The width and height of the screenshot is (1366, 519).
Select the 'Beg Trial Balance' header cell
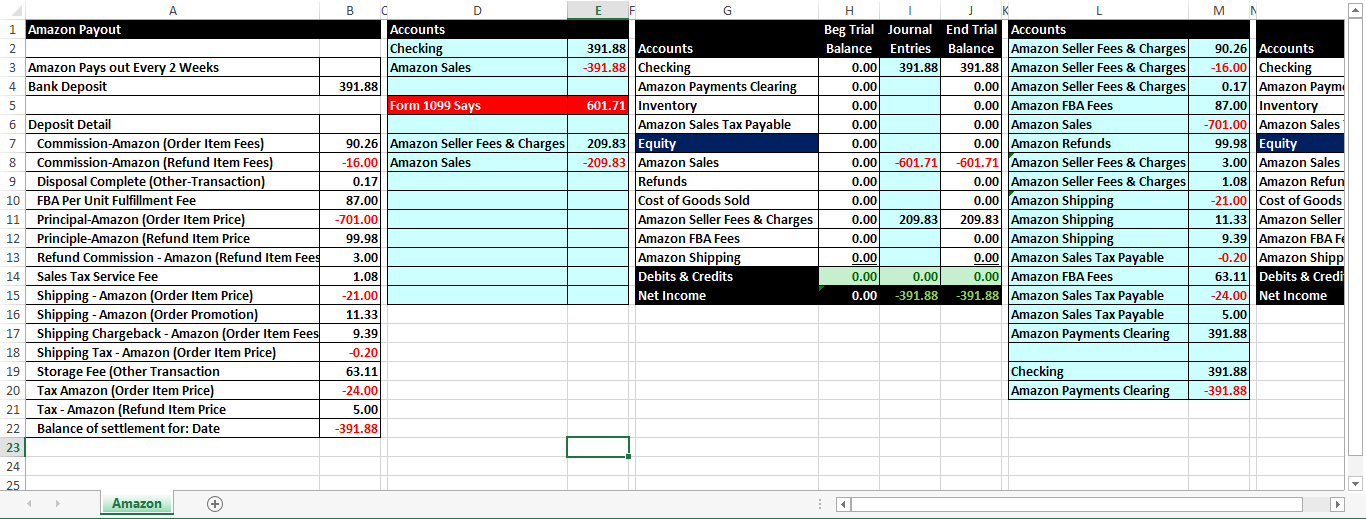pos(849,38)
